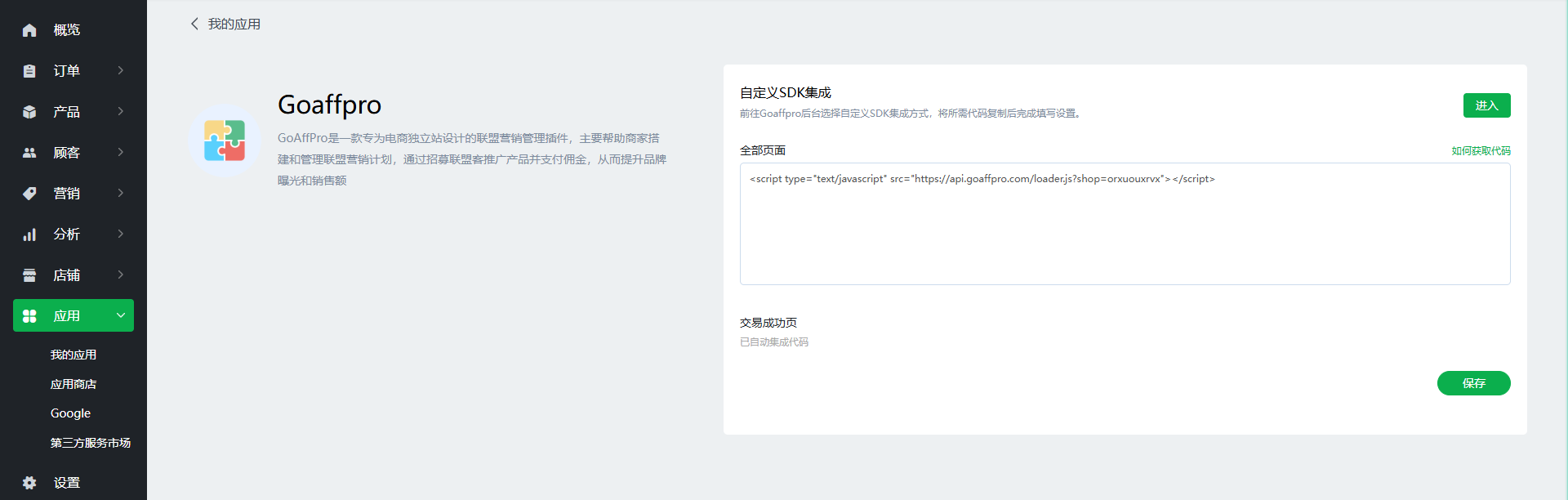Click the home icon beside 概览

(x=29, y=30)
